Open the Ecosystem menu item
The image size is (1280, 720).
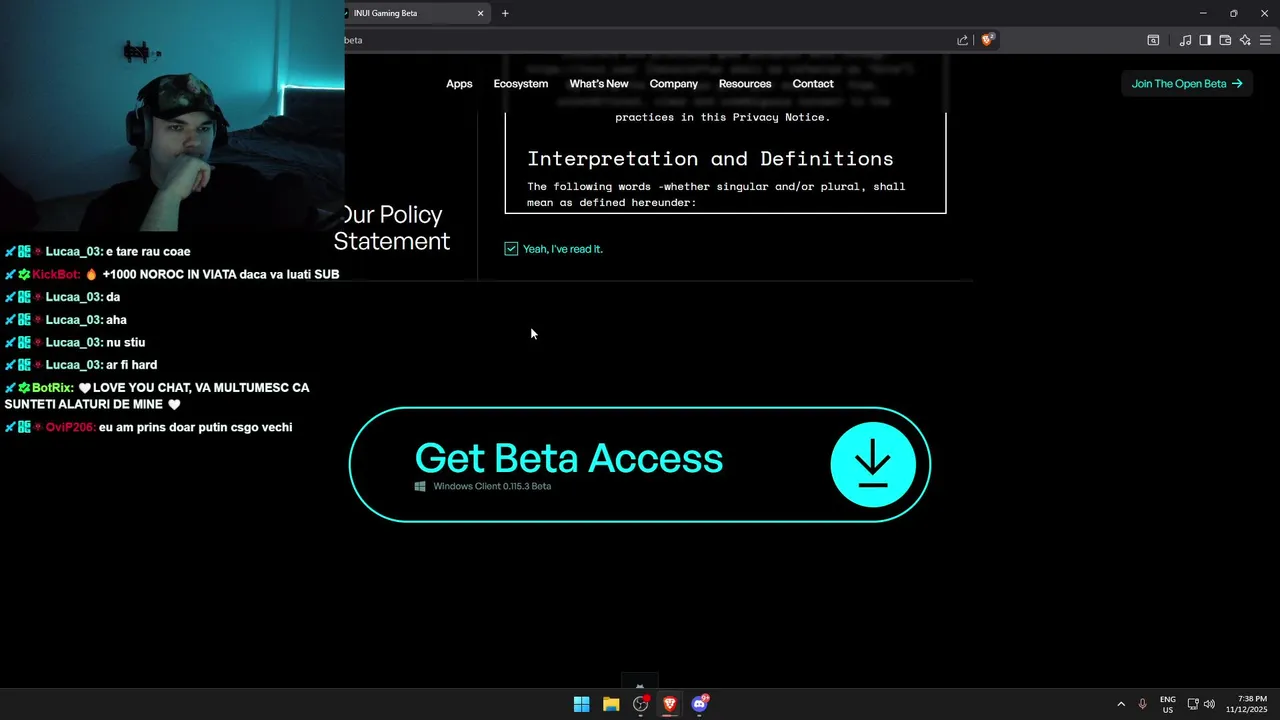pyautogui.click(x=521, y=84)
